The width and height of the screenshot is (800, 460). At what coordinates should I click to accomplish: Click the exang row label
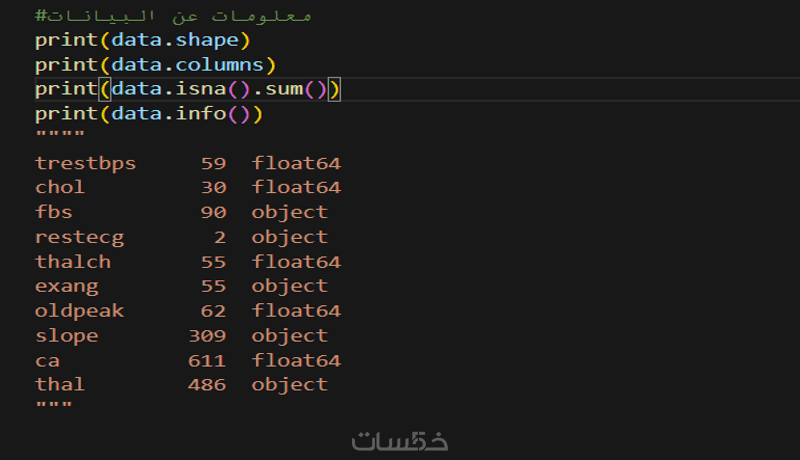click(x=67, y=286)
